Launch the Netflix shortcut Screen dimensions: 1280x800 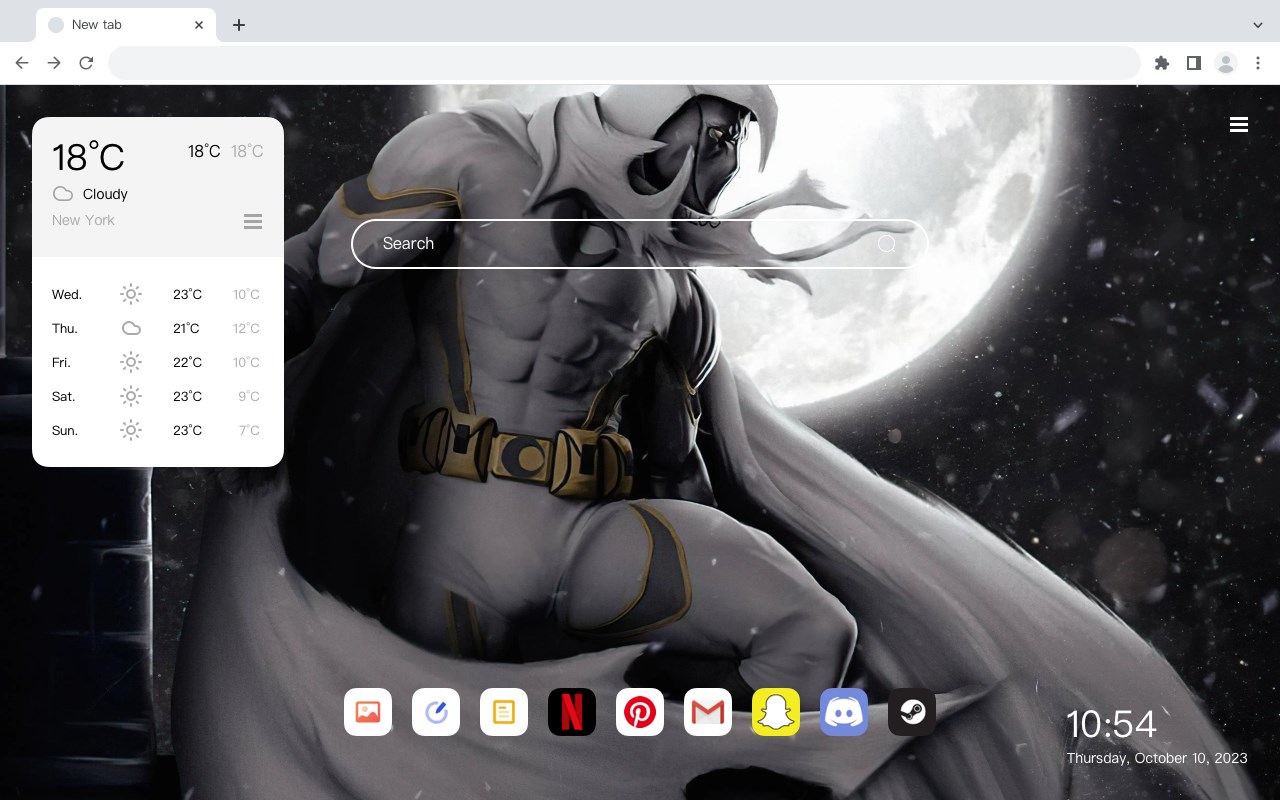[572, 712]
